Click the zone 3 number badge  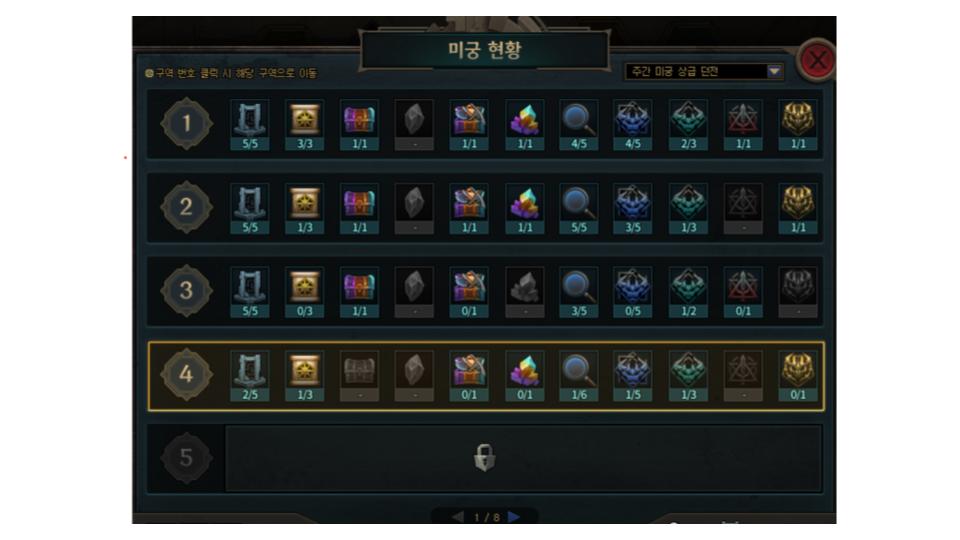click(187, 291)
